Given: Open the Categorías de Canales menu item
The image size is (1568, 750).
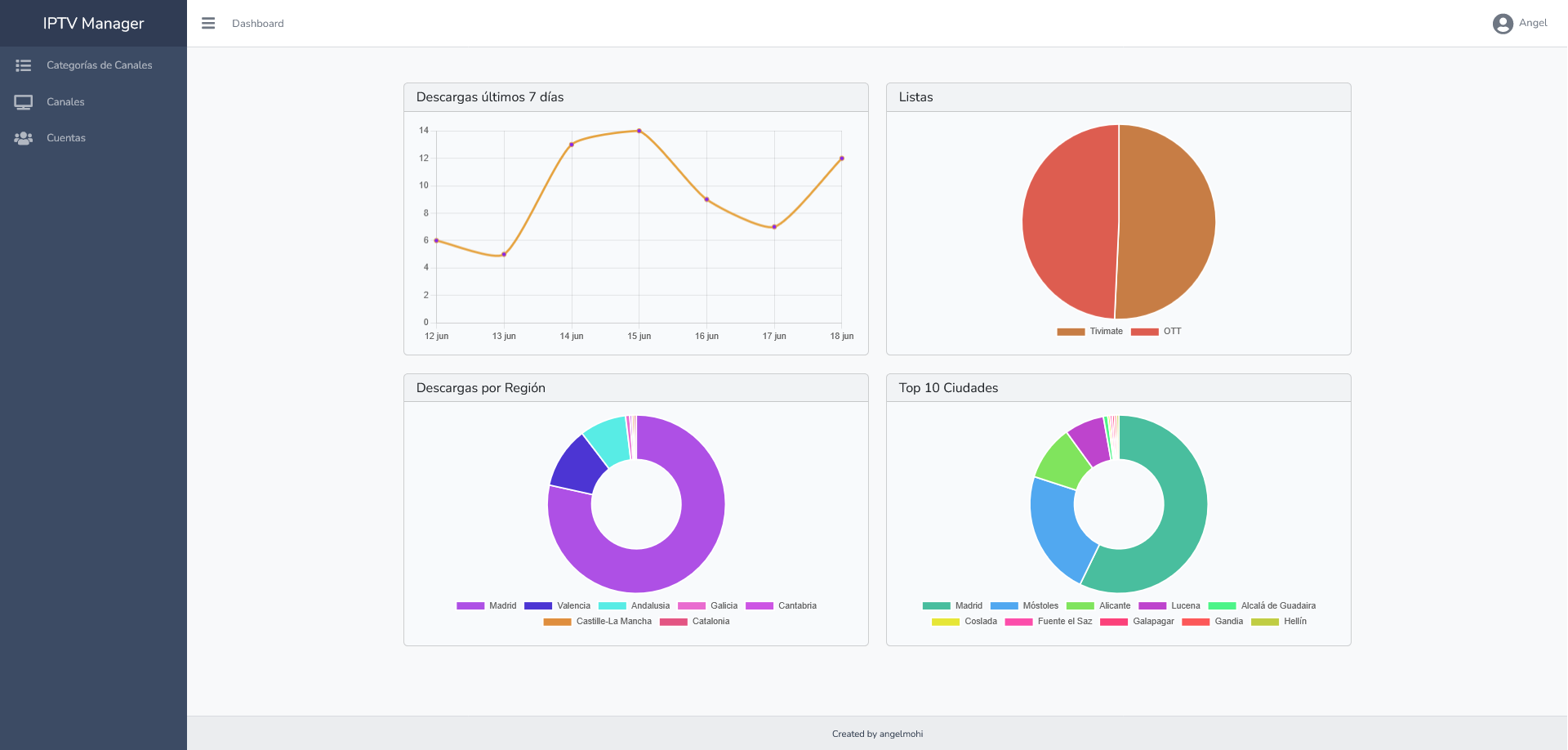Looking at the screenshot, I should click(x=99, y=65).
